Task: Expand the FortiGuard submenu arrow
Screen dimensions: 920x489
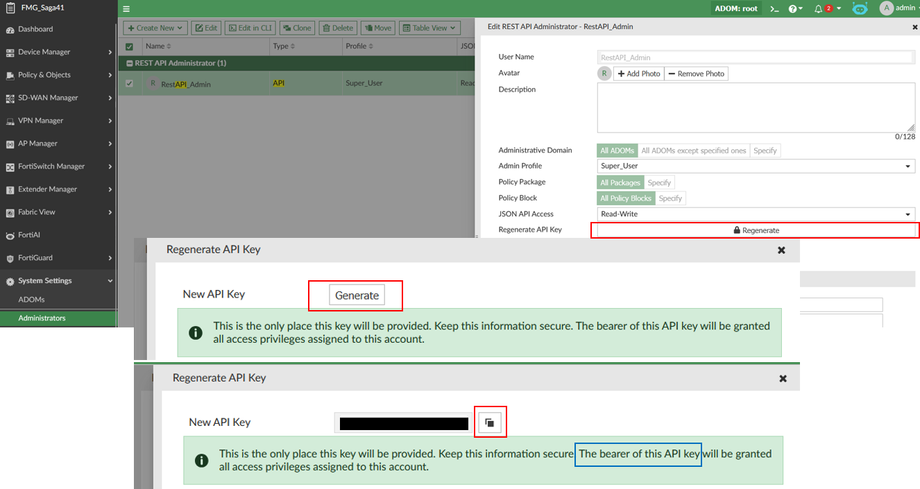Action: coord(110,258)
